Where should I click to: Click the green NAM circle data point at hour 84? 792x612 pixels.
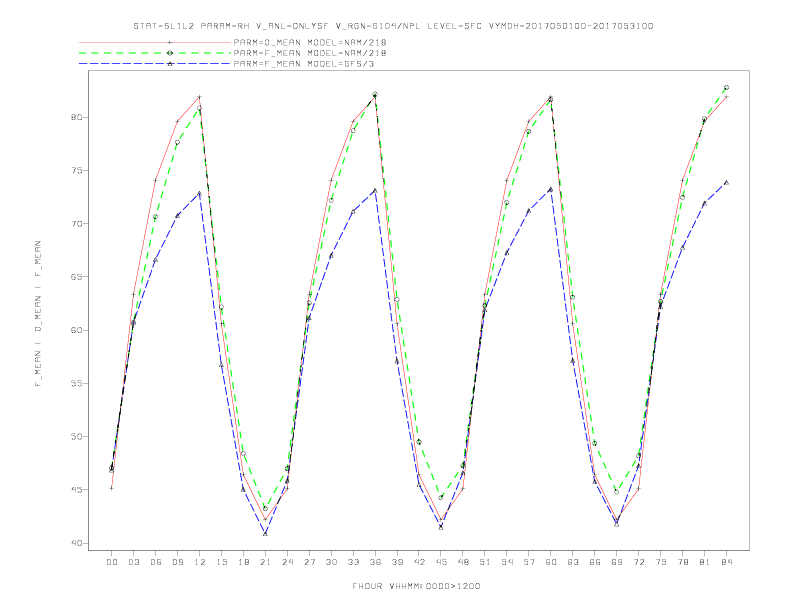726,87
